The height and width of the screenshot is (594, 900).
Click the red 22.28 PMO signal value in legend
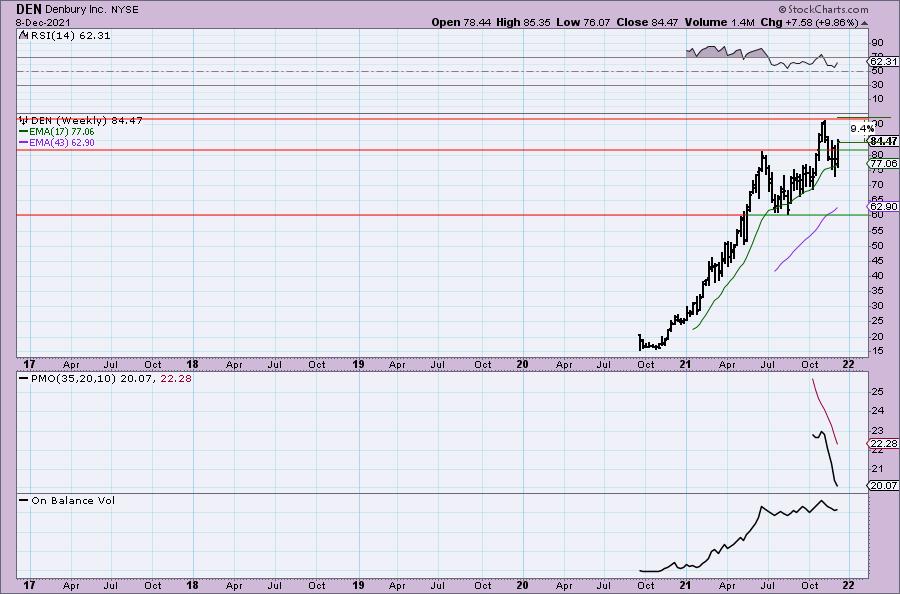pos(176,379)
